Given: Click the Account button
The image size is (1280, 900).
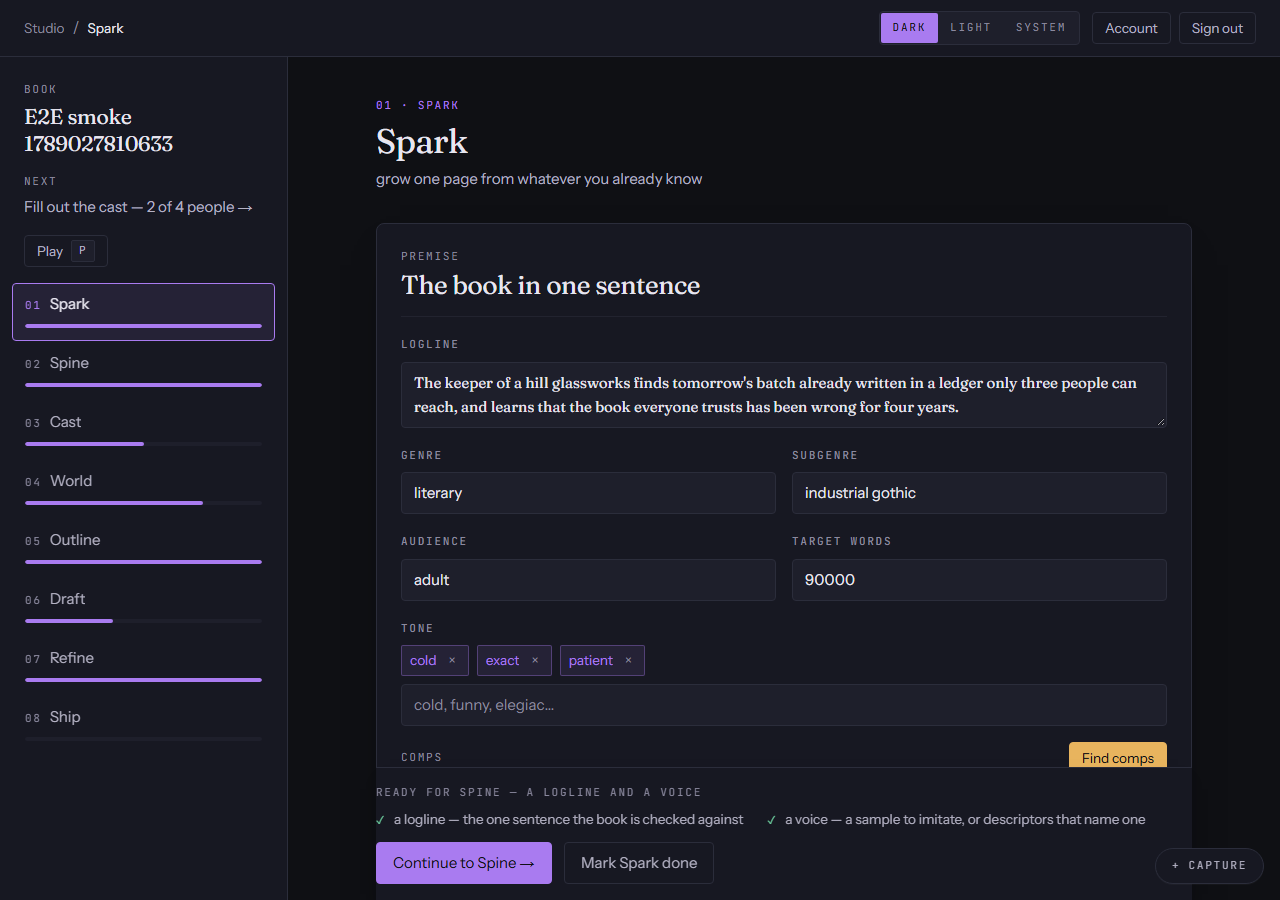Looking at the screenshot, I should coord(1131,28).
